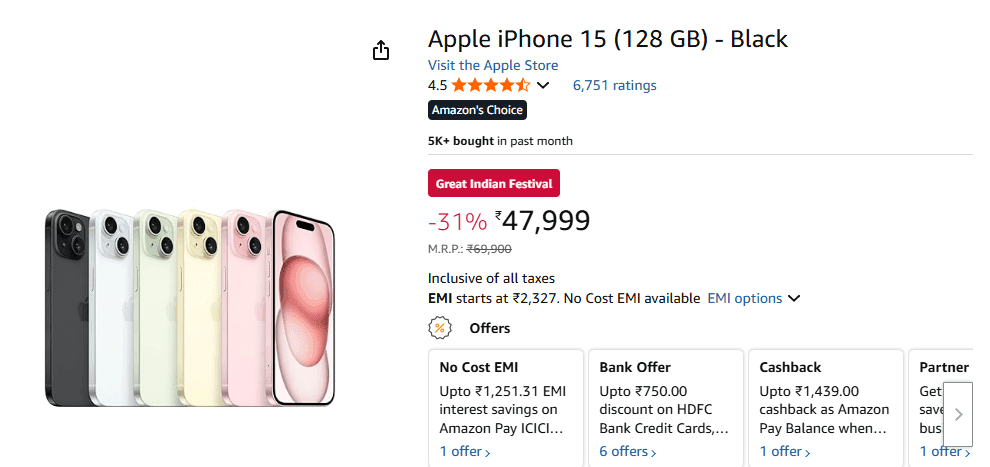990x467 pixels.
Task: Open the 6,751 ratings link
Action: point(614,85)
